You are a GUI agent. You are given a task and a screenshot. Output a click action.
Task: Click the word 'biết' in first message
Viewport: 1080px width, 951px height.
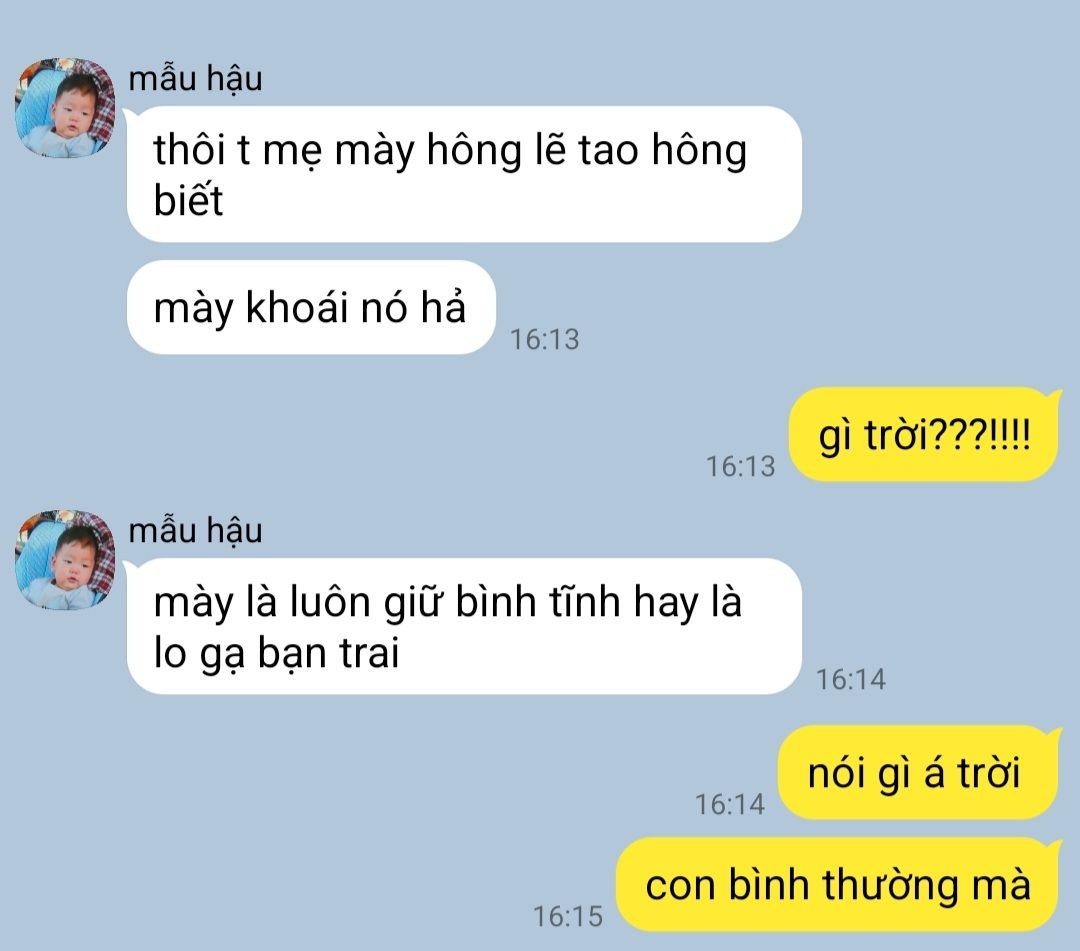[x=188, y=200]
